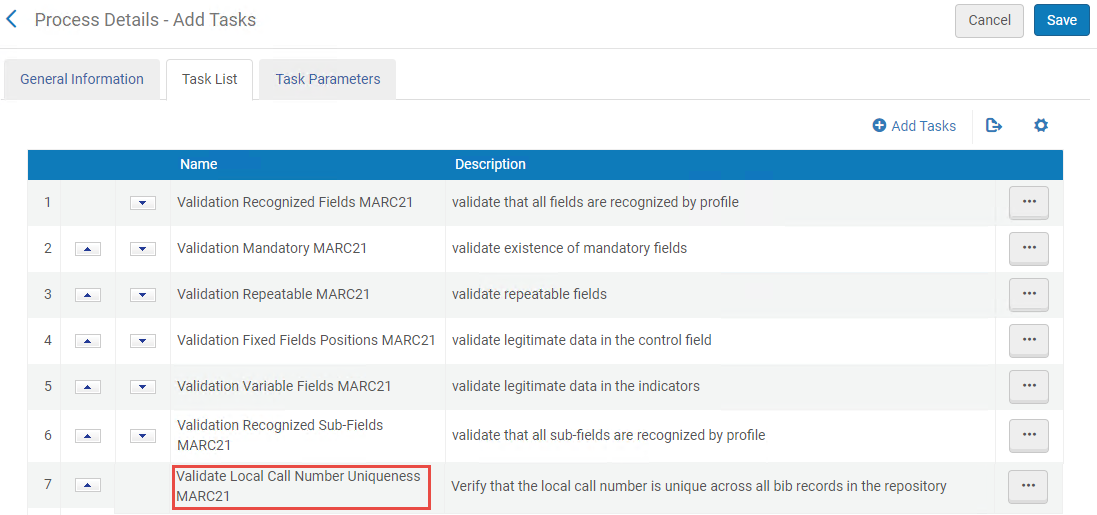The image size is (1097, 515).
Task: Move Validation Fixed Fields Positions up
Action: click(x=87, y=341)
